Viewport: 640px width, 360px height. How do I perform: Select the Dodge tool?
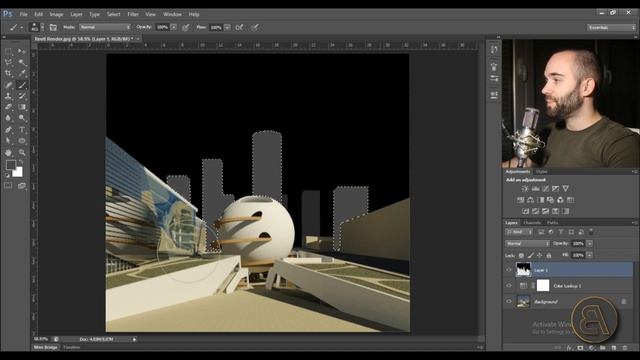pos(22,118)
